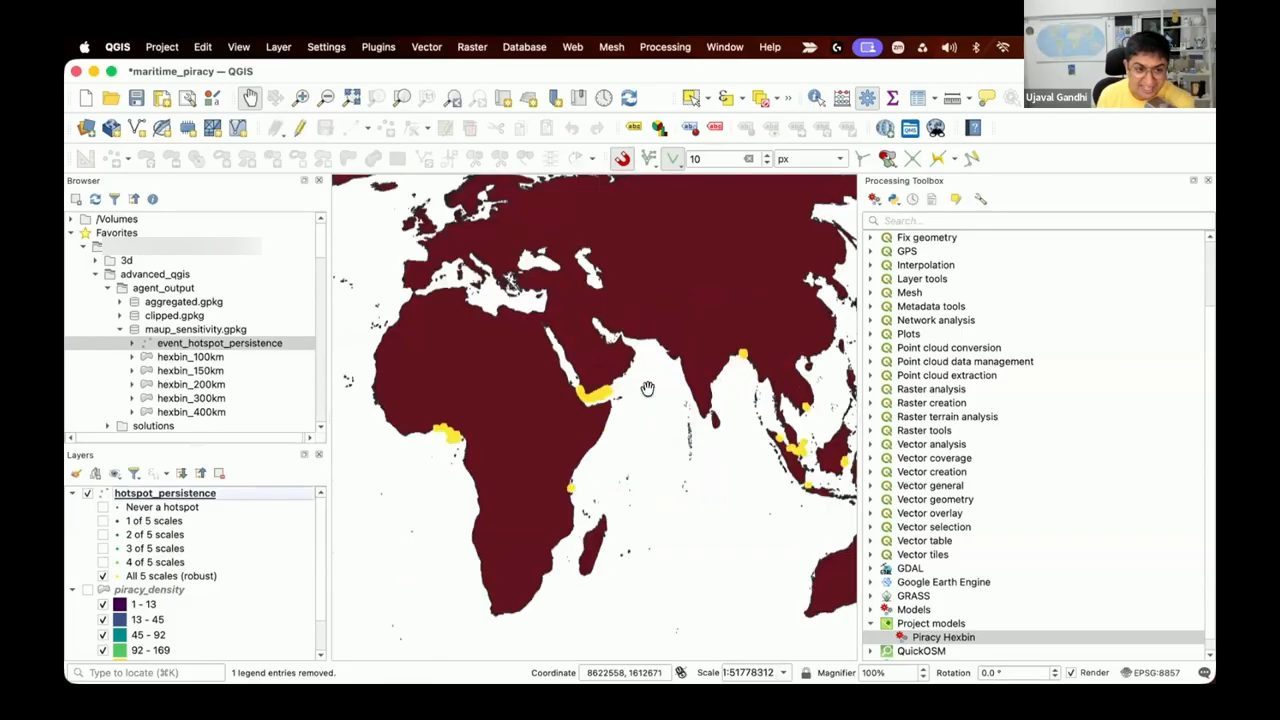Image resolution: width=1280 pixels, height=720 pixels.
Task: Uncheck the '13 - 45' density class
Action: click(x=103, y=620)
